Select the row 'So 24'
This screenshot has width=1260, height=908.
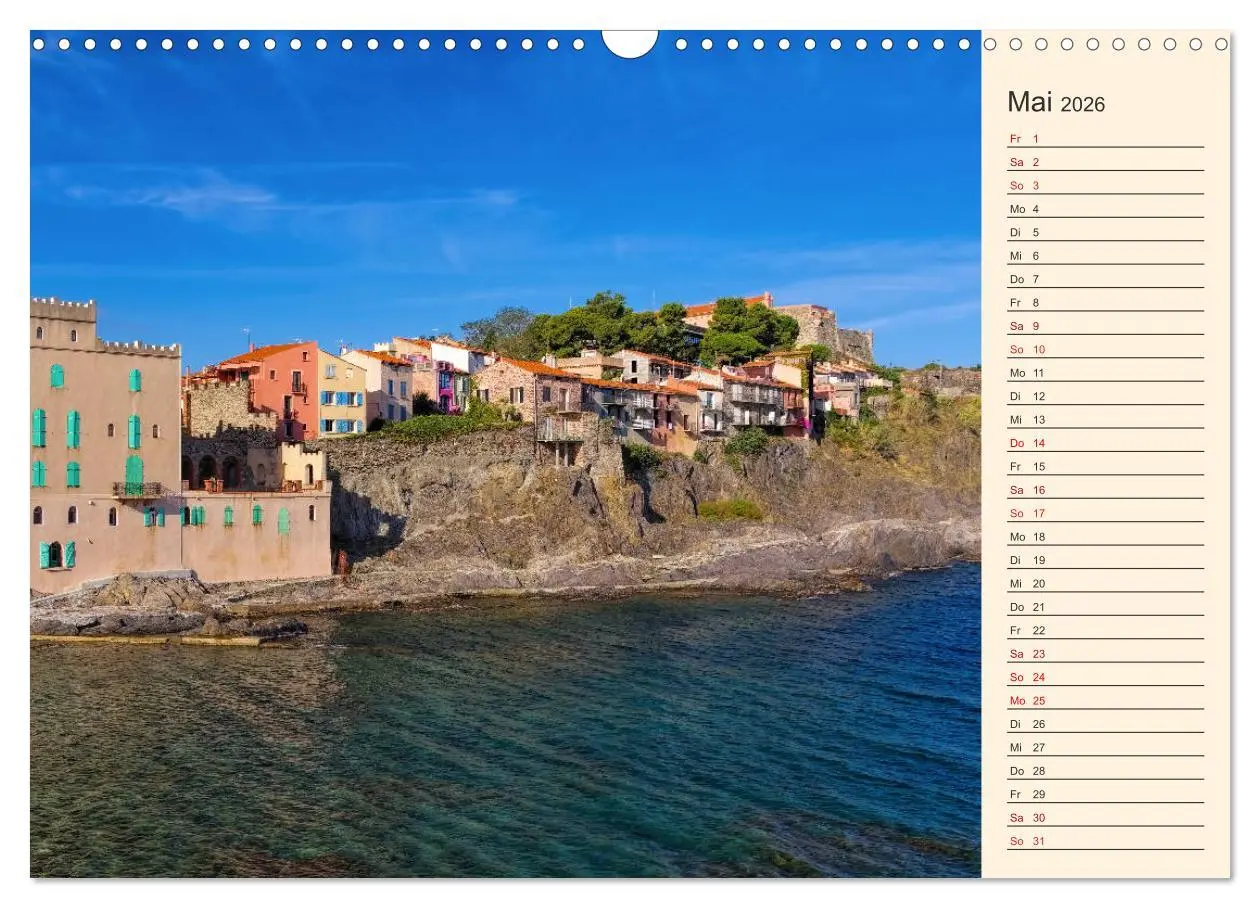click(1105, 677)
